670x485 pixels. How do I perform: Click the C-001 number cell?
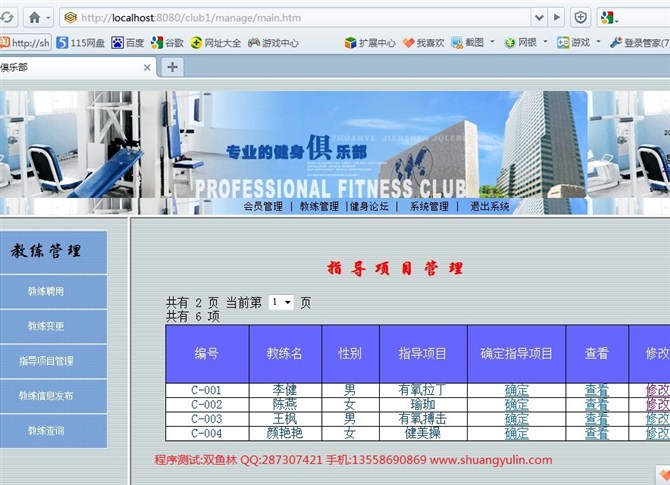207,390
